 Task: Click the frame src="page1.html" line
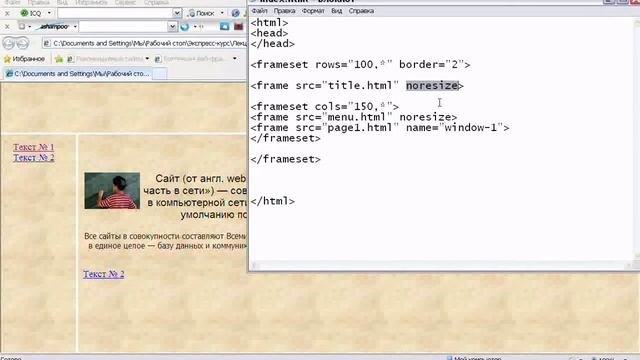point(380,128)
